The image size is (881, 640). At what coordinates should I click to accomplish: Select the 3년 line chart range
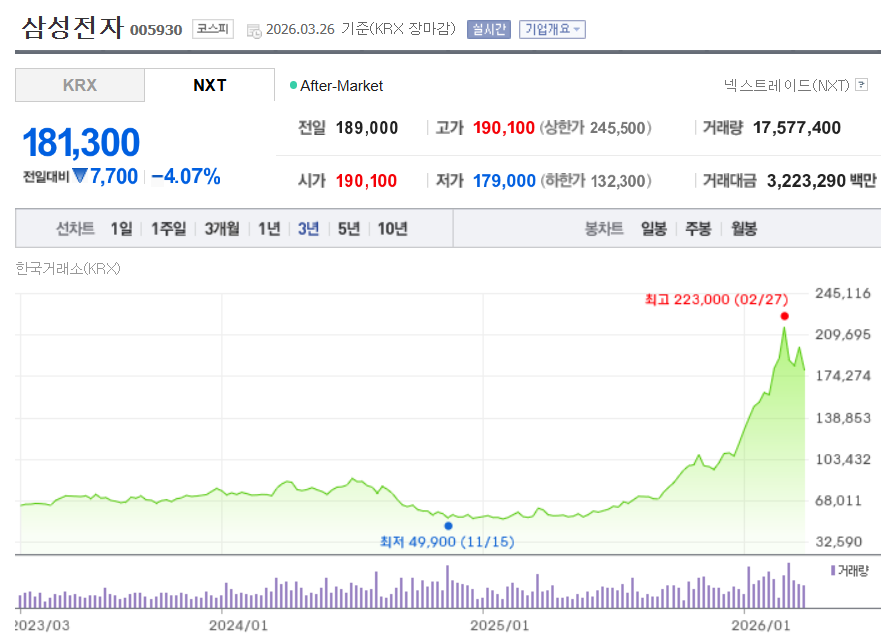[308, 229]
